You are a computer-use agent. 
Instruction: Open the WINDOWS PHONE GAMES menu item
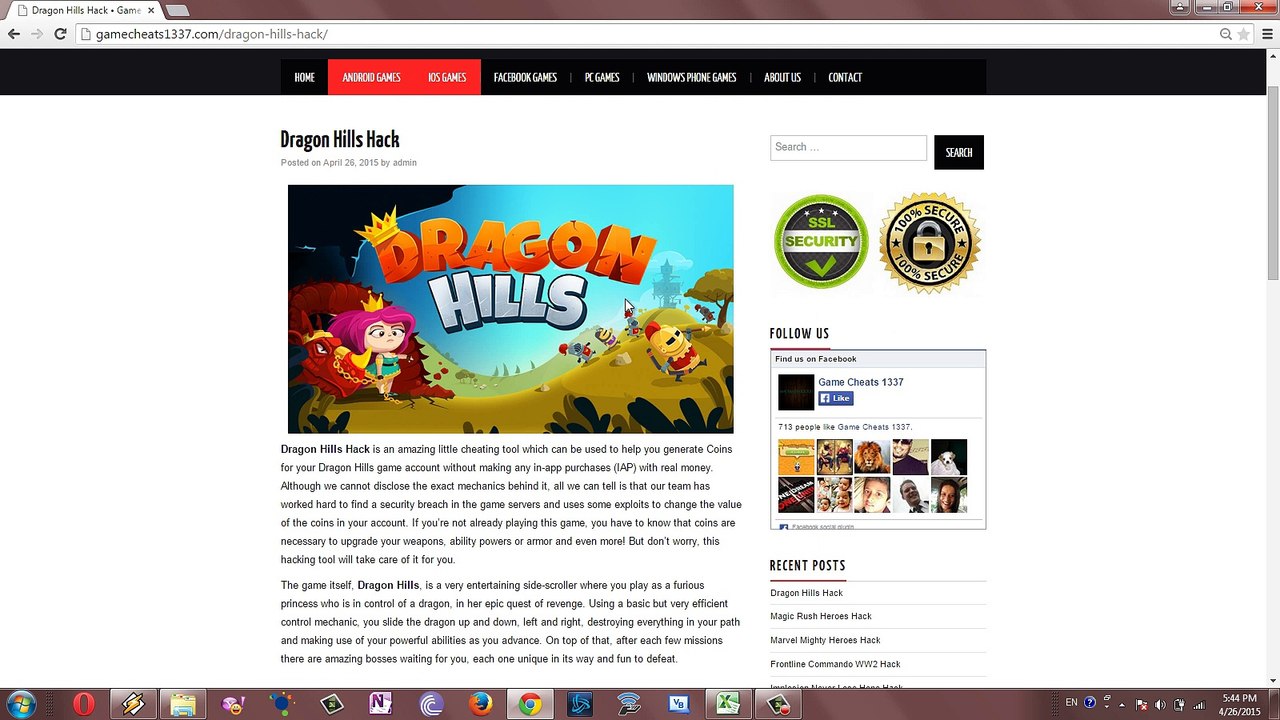click(691, 77)
